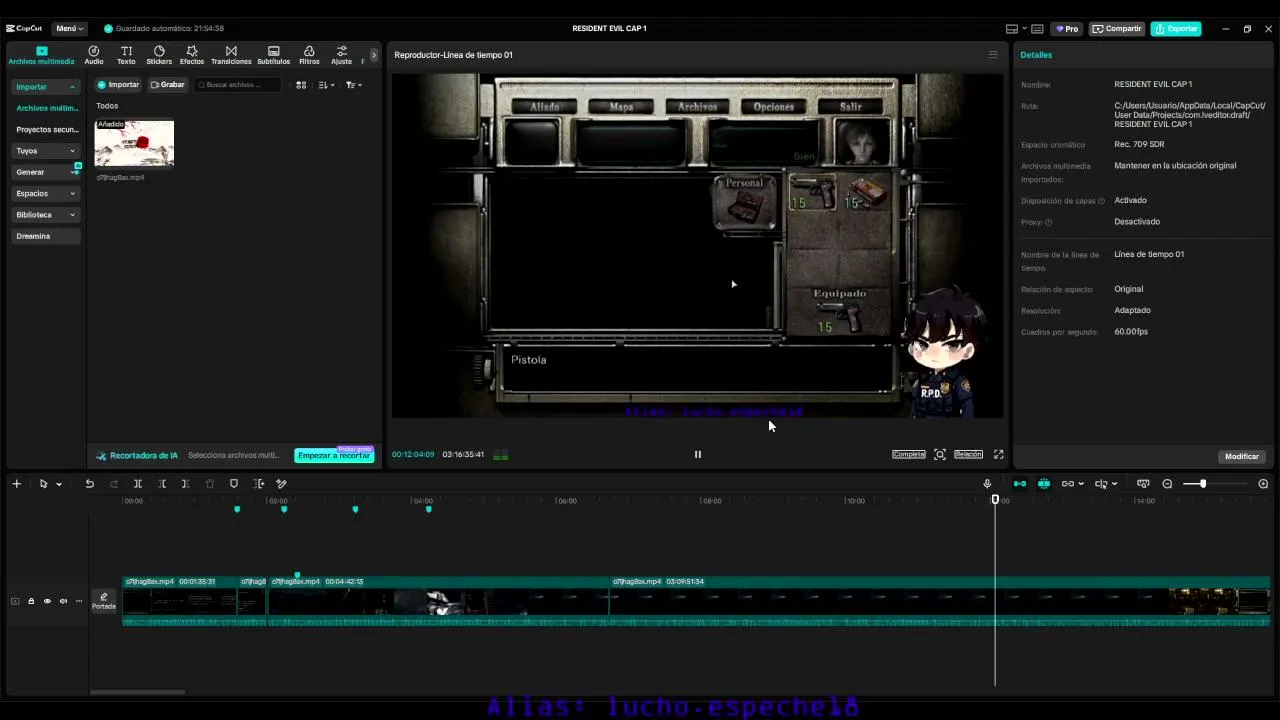The image size is (1280, 720).
Task: Redo the last undone action
Action: (113, 484)
